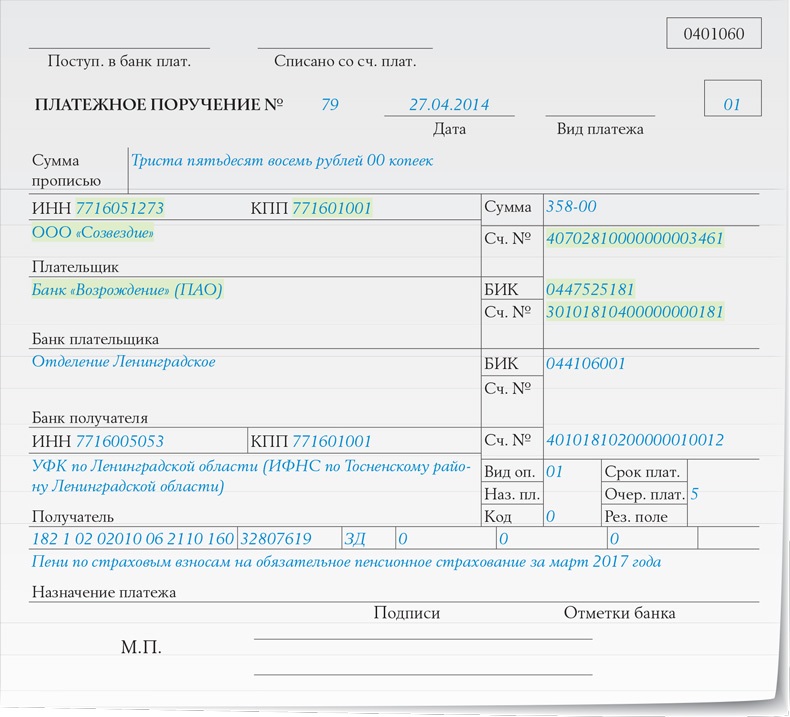Click the 'Очер. плат.' value 5
Screen dimensions: 790x717
point(694,494)
